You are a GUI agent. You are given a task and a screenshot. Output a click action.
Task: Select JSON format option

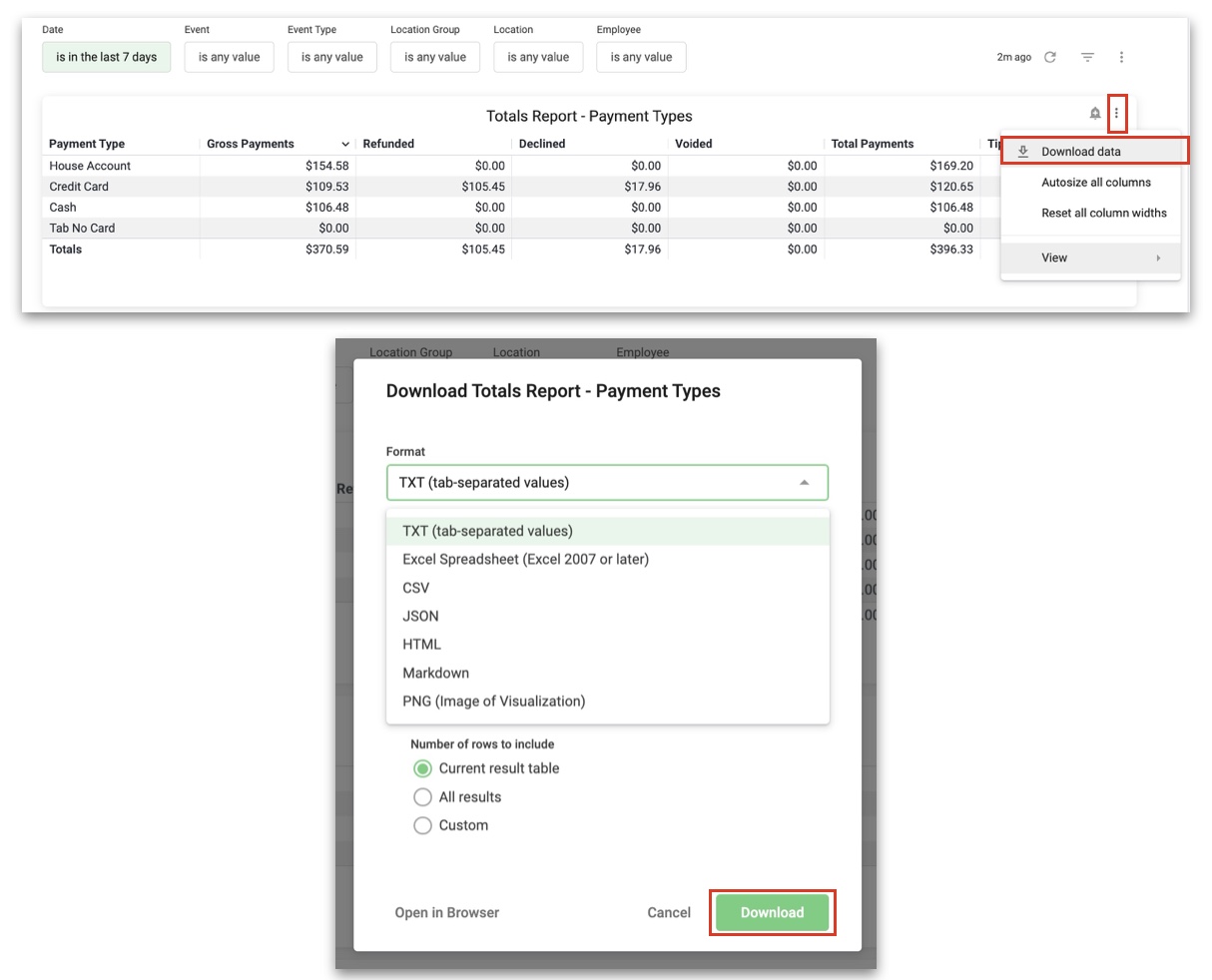(607, 616)
